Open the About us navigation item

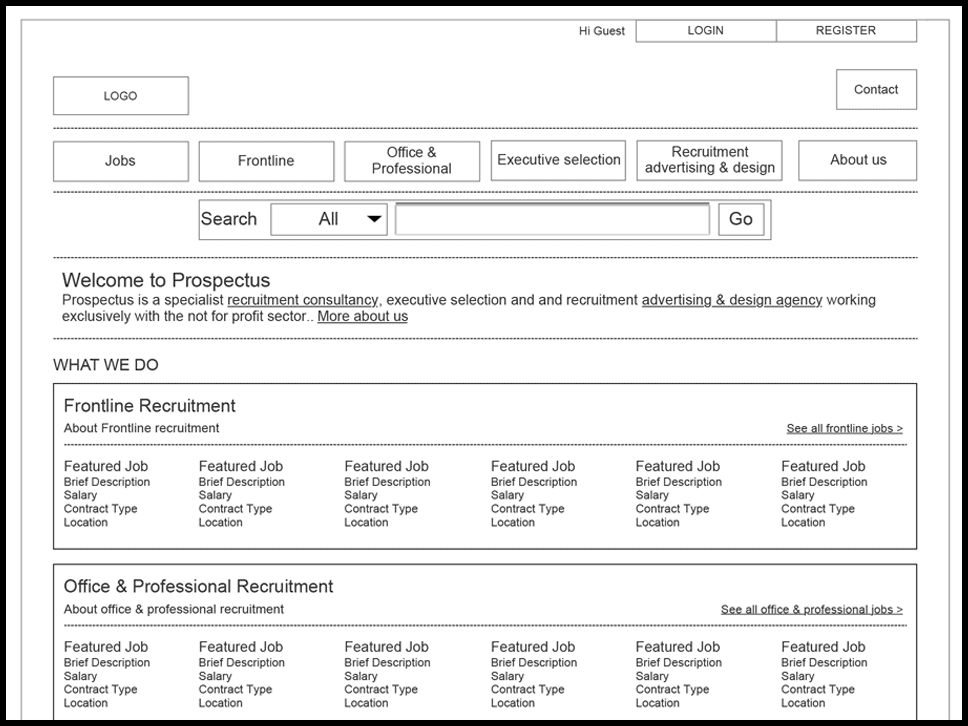coord(857,161)
